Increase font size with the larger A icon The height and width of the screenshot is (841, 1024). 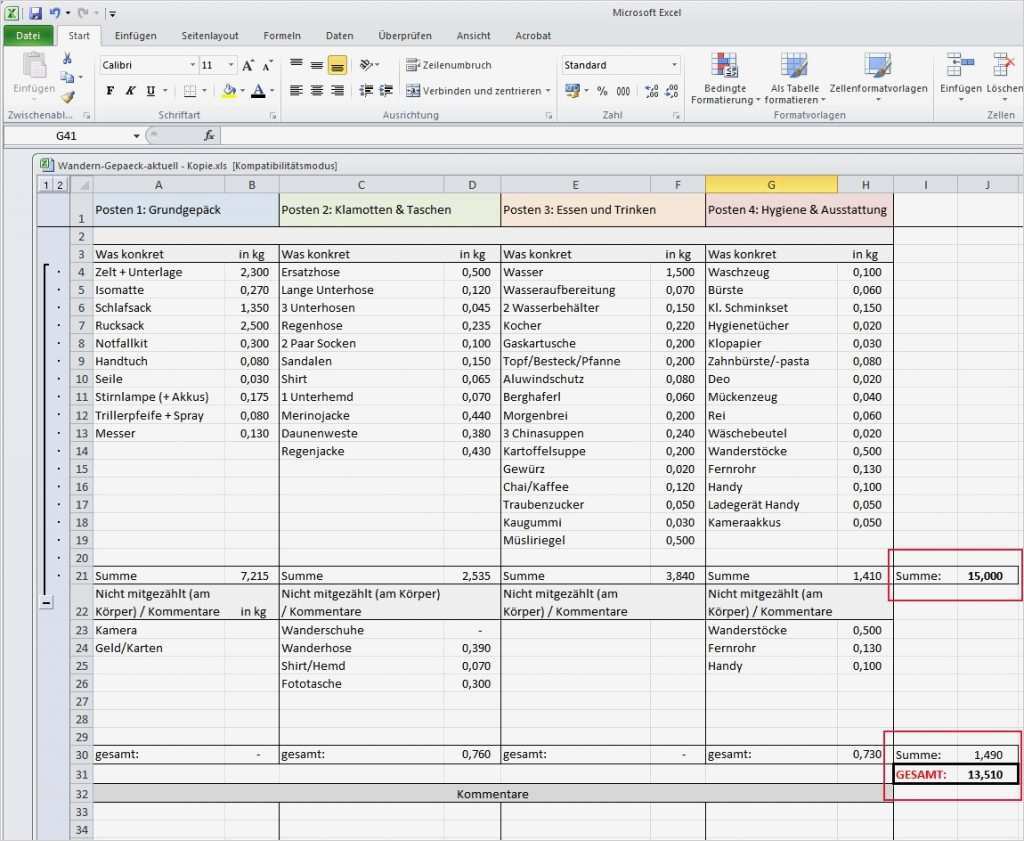(x=248, y=65)
